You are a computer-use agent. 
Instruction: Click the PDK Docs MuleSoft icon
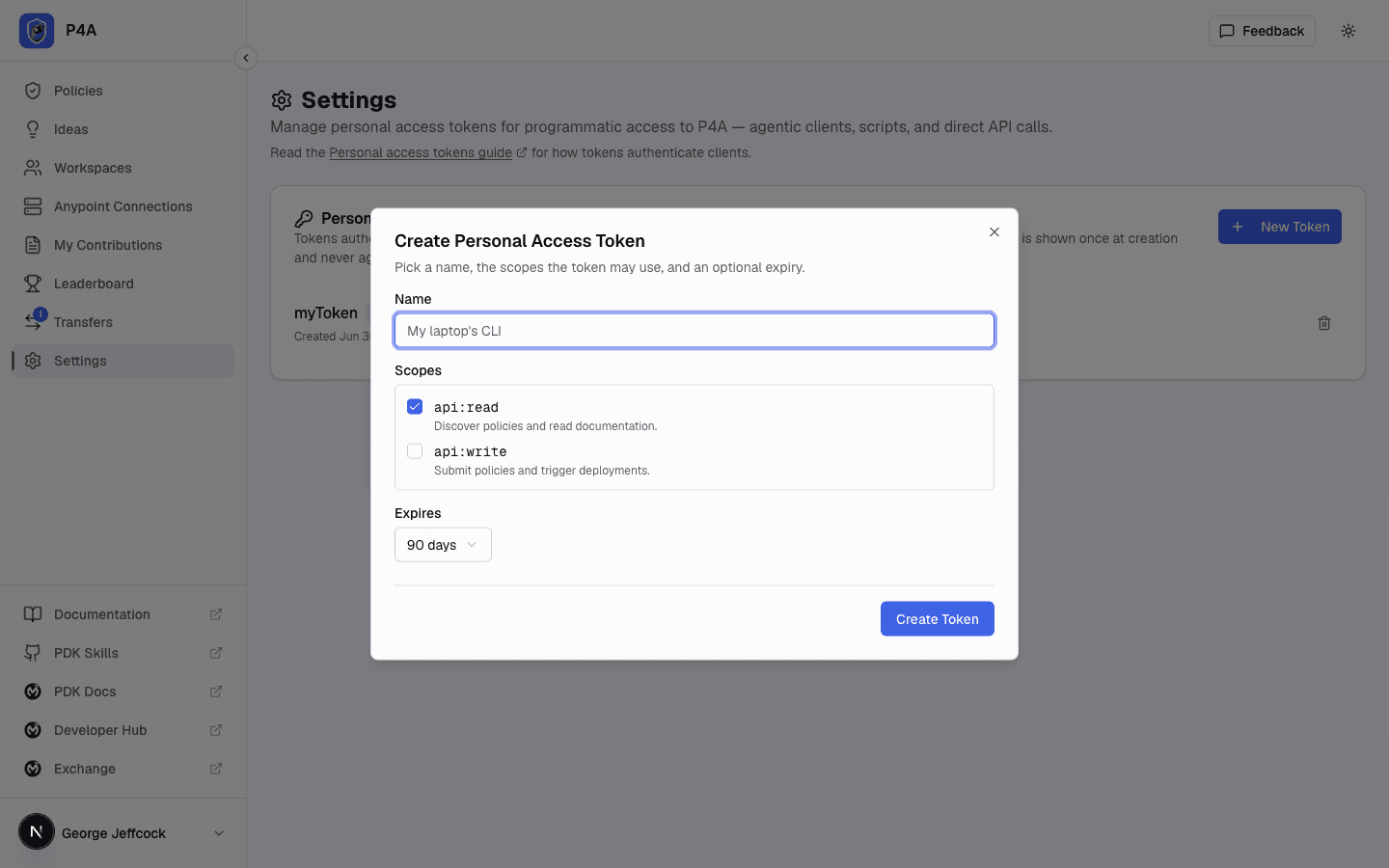coord(33,692)
